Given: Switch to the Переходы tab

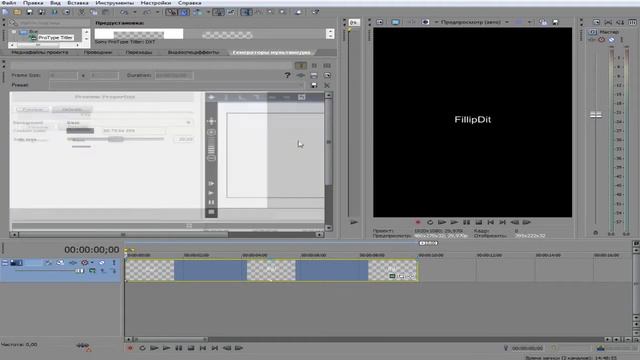Looking at the screenshot, I should [139, 53].
